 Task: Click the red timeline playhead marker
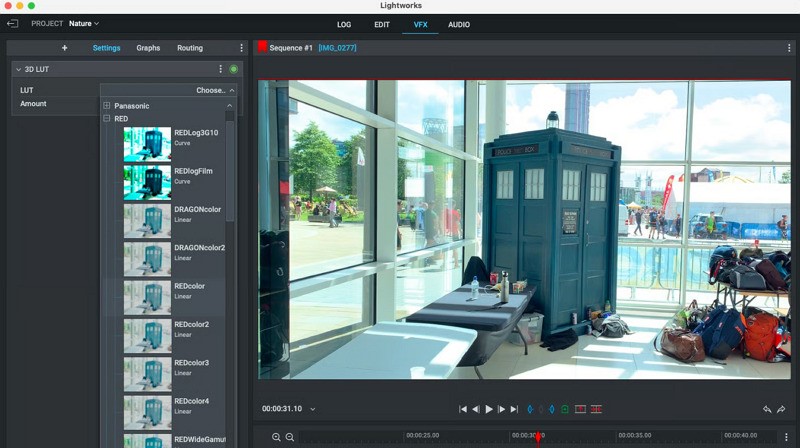pos(538,437)
